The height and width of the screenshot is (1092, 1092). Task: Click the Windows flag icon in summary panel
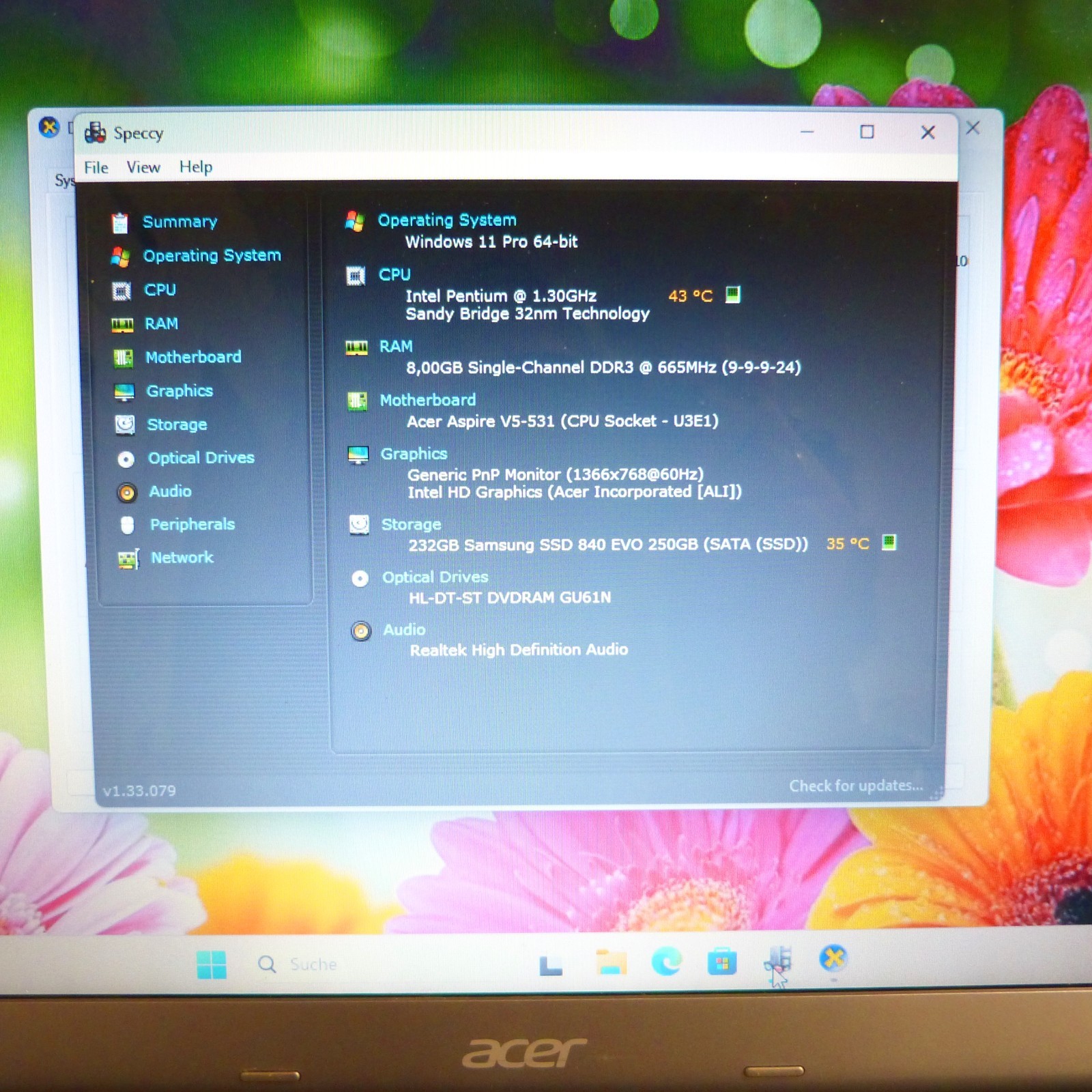pyautogui.click(x=355, y=221)
